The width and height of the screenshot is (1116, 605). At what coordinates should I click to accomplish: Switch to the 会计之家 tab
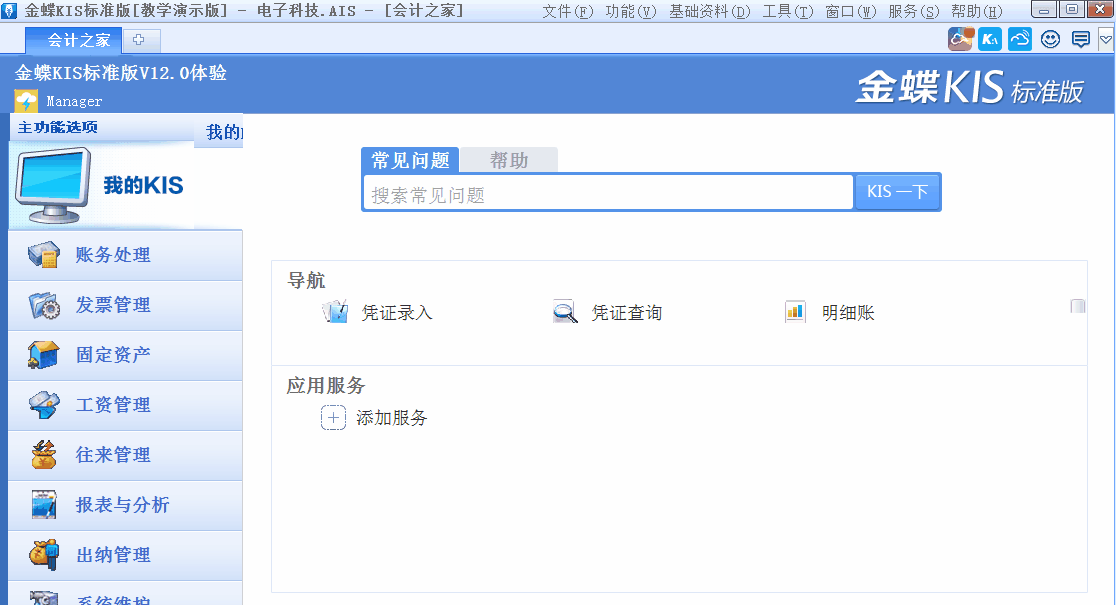(73, 41)
